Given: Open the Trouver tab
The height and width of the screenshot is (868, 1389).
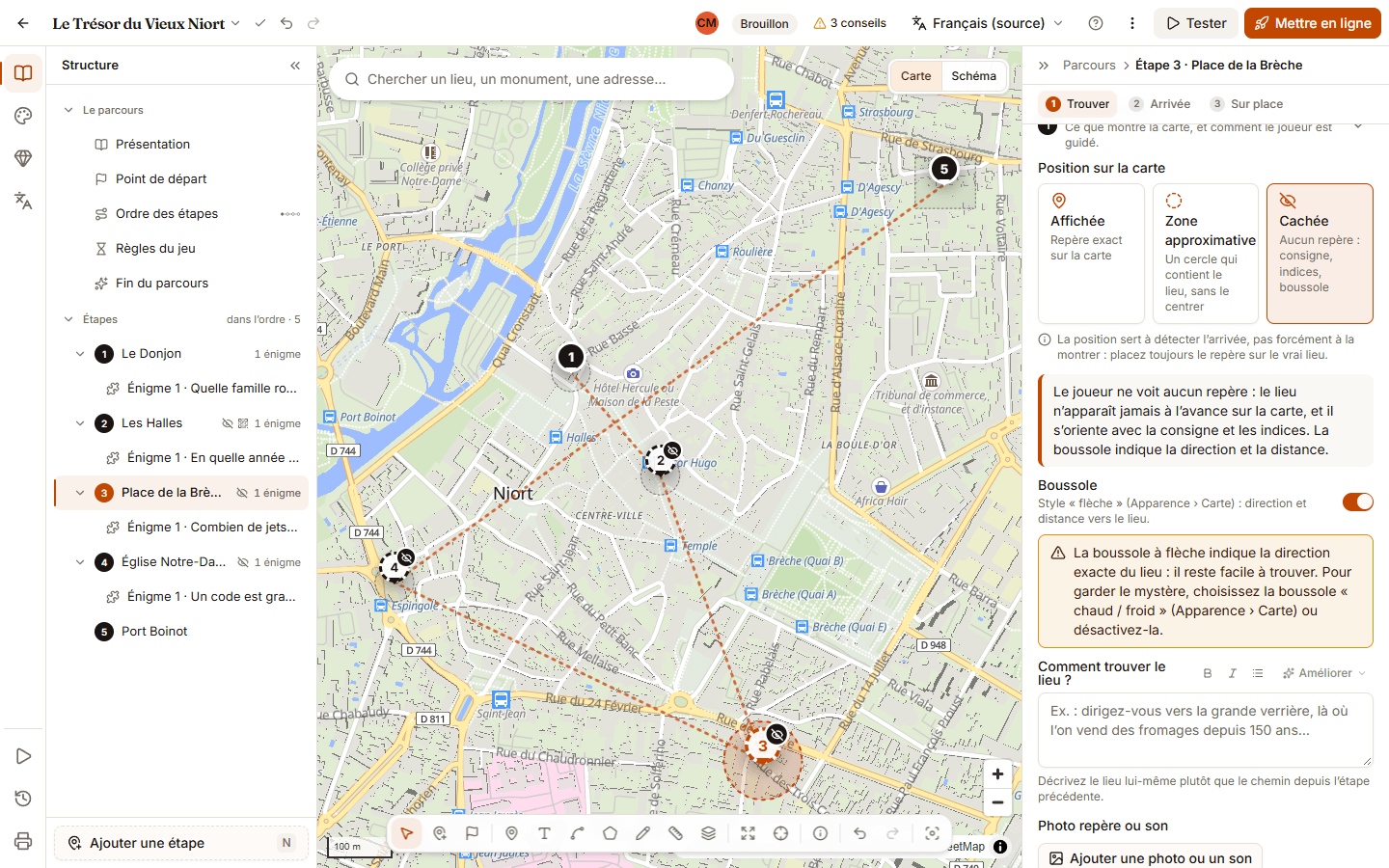Looking at the screenshot, I should tap(1078, 104).
